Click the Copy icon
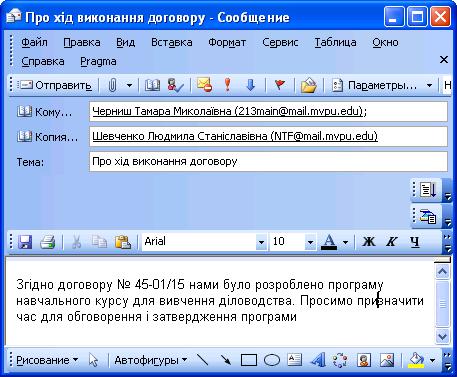This screenshot has width=457, height=377. tap(99, 242)
